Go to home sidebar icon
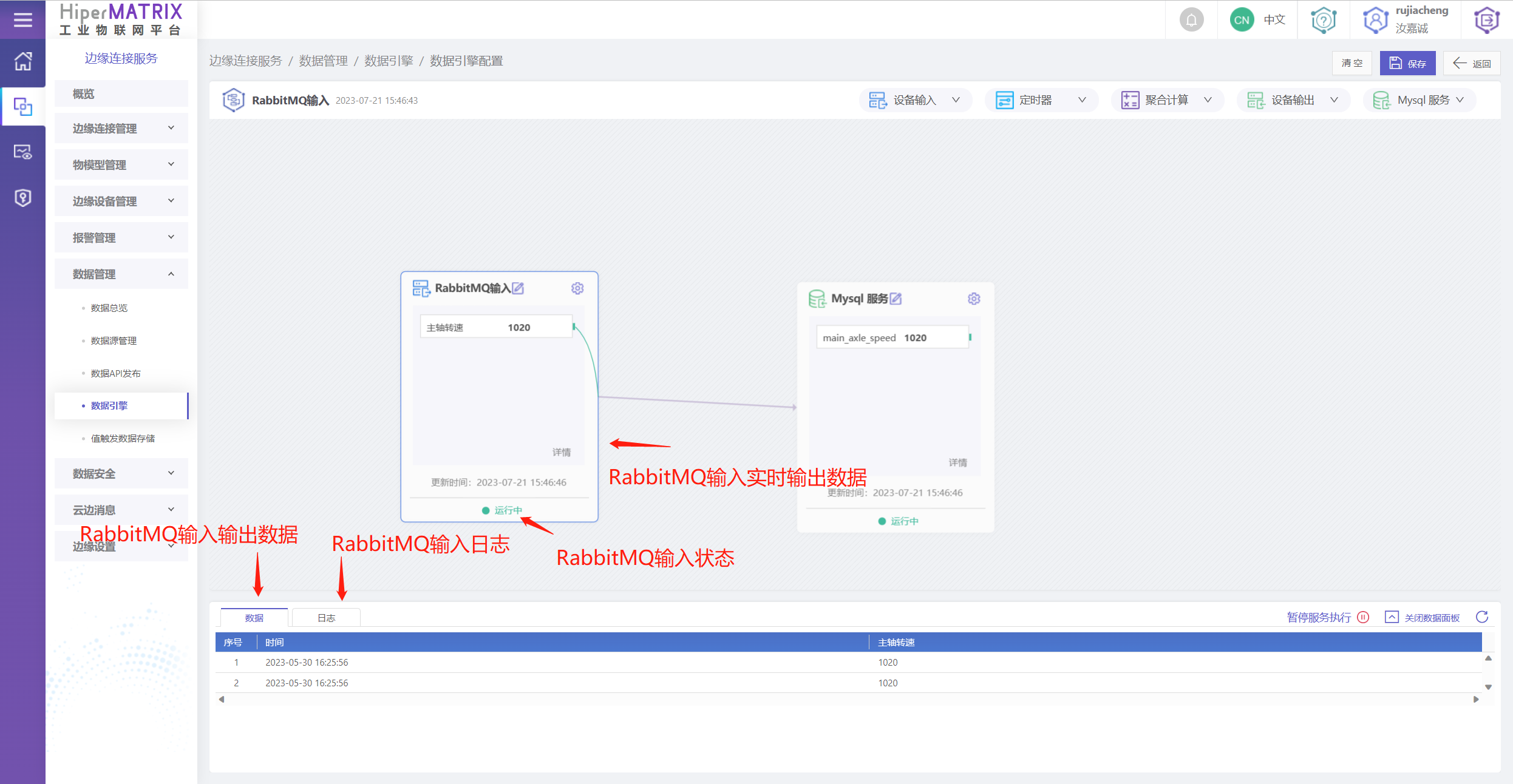The height and width of the screenshot is (784, 1513). pyautogui.click(x=22, y=61)
